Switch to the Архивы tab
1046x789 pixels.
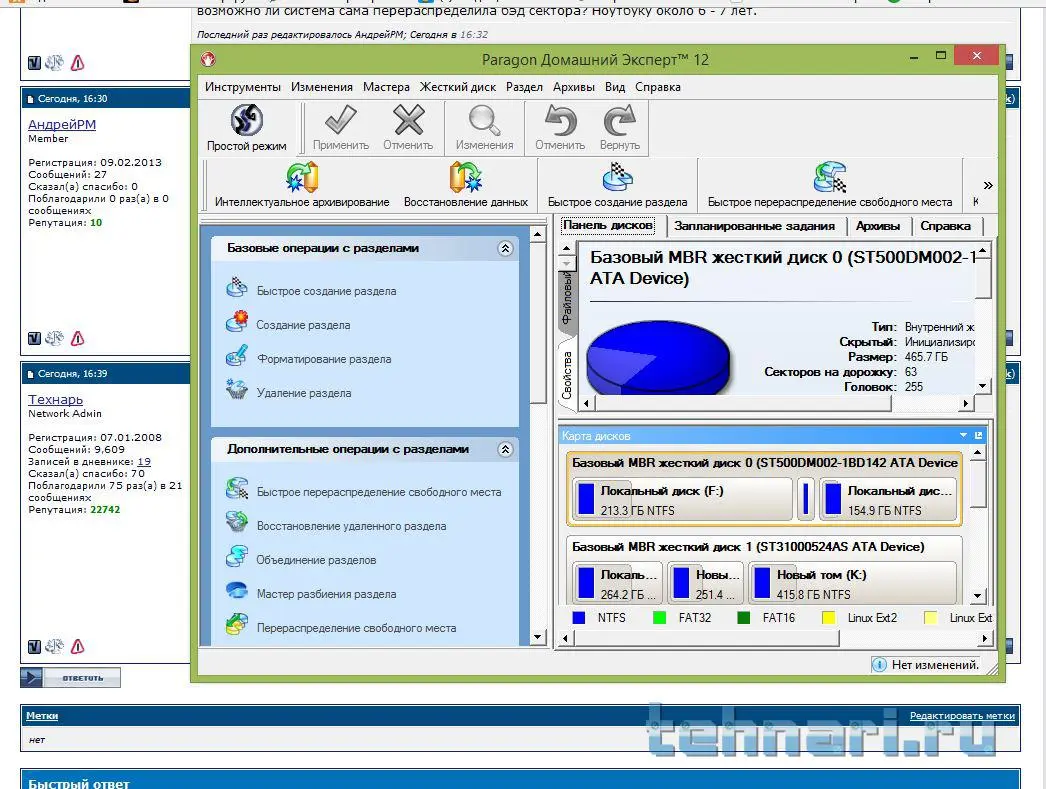tap(878, 226)
